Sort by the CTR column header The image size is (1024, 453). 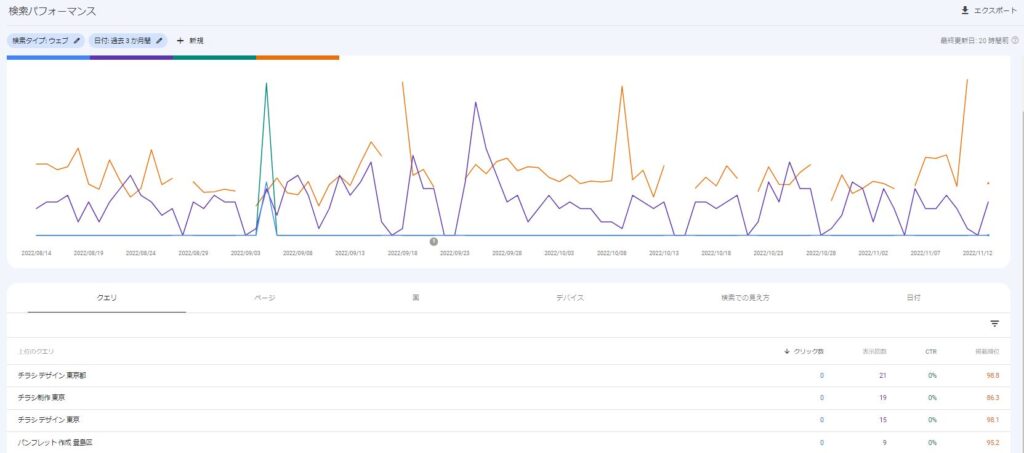[x=931, y=351]
